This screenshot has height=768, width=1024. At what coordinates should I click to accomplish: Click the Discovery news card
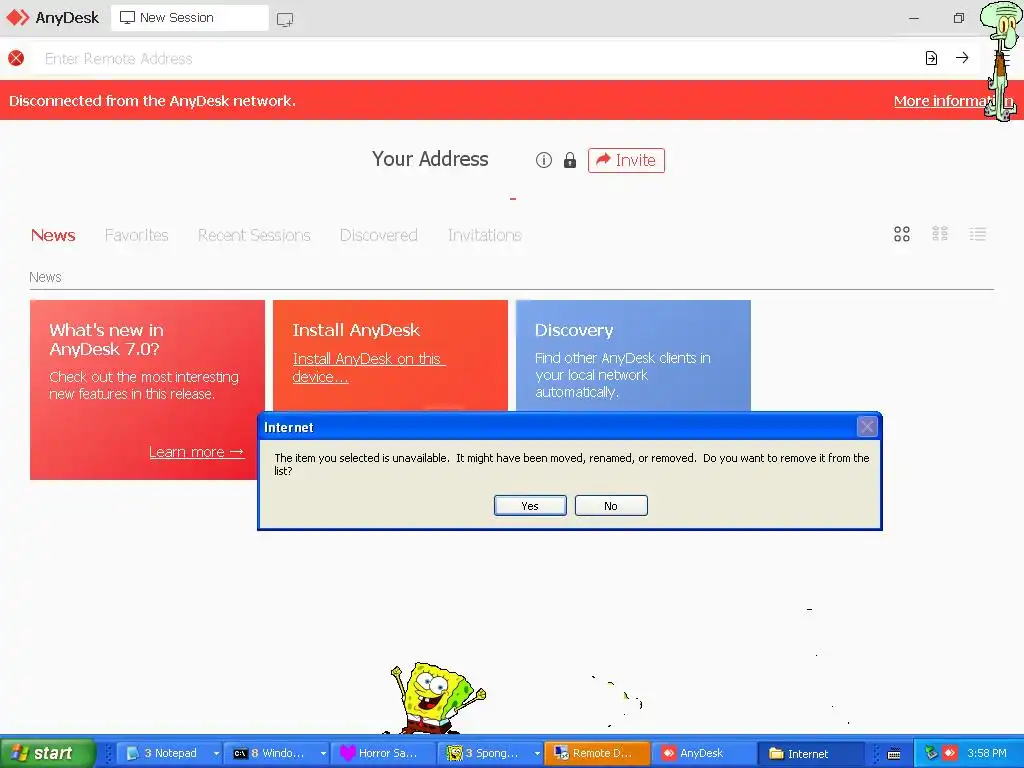tap(633, 356)
